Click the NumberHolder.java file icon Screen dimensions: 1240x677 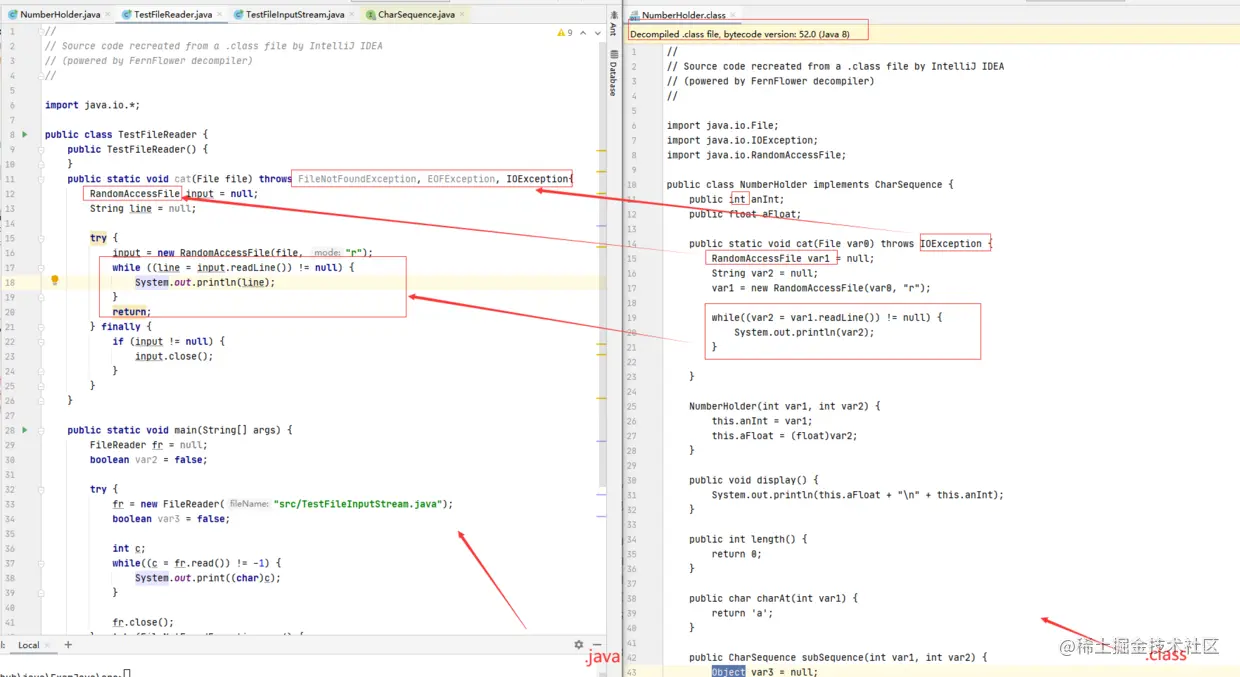coord(12,15)
